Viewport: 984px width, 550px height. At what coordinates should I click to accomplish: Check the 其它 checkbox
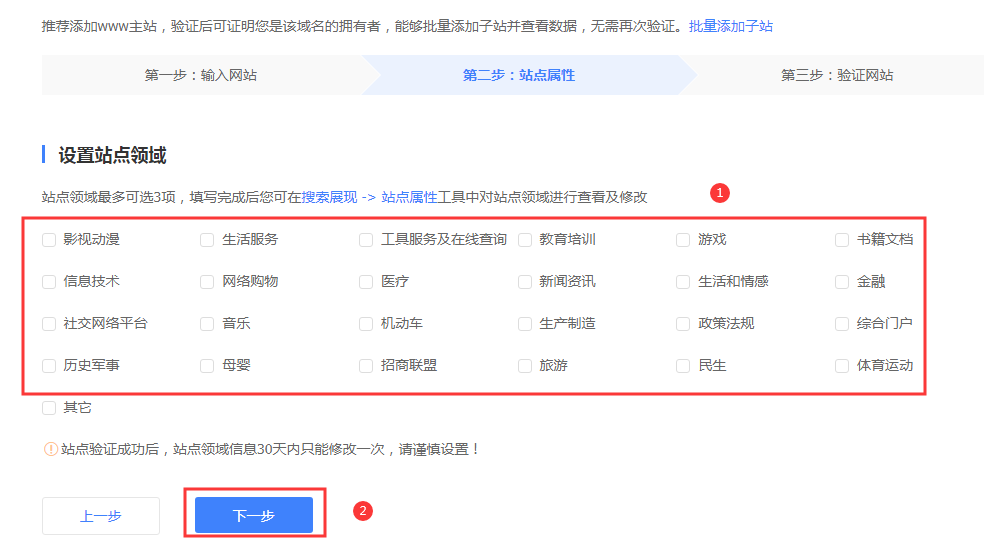click(49, 408)
